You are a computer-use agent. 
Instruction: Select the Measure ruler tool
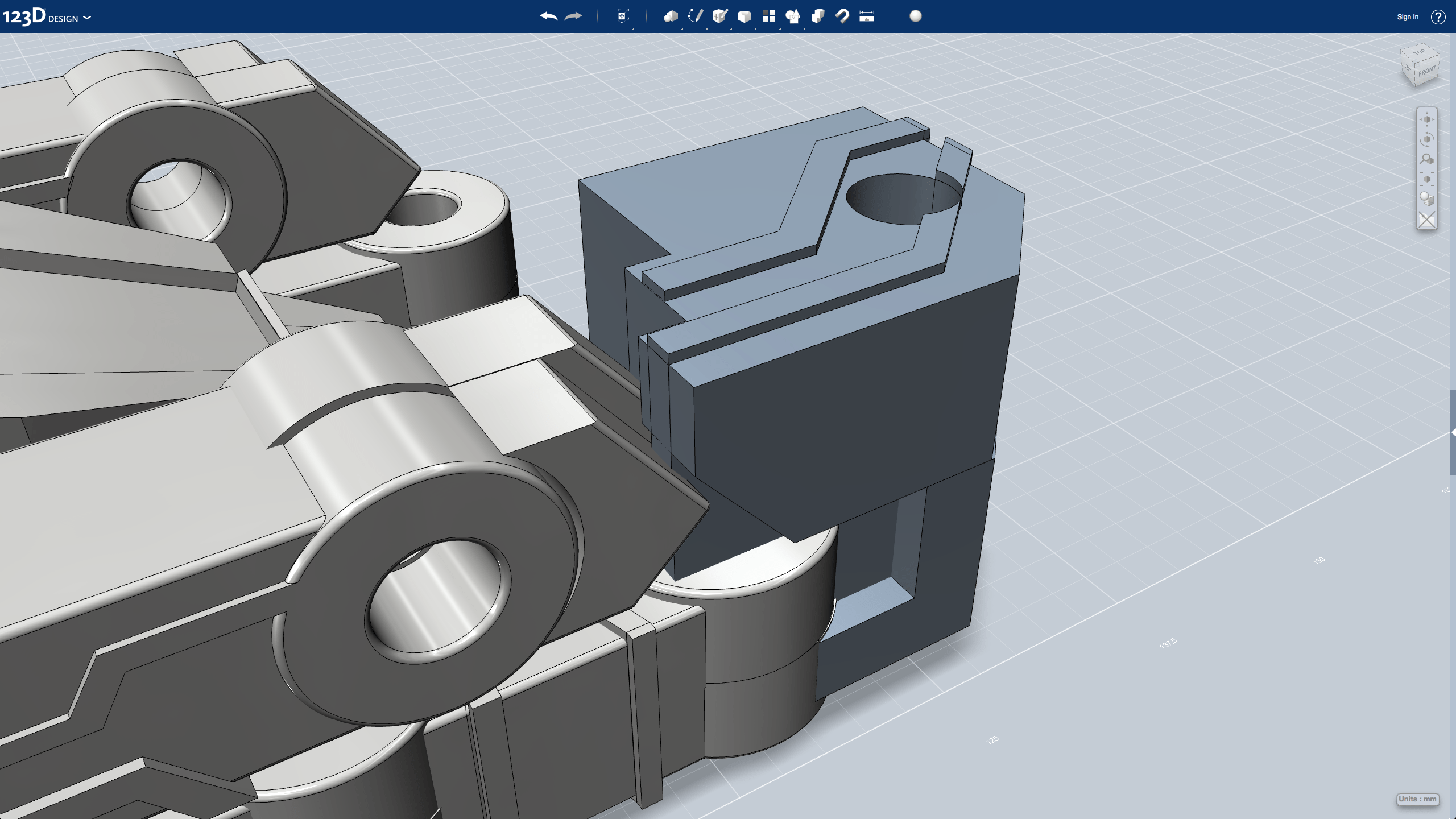tap(866, 16)
